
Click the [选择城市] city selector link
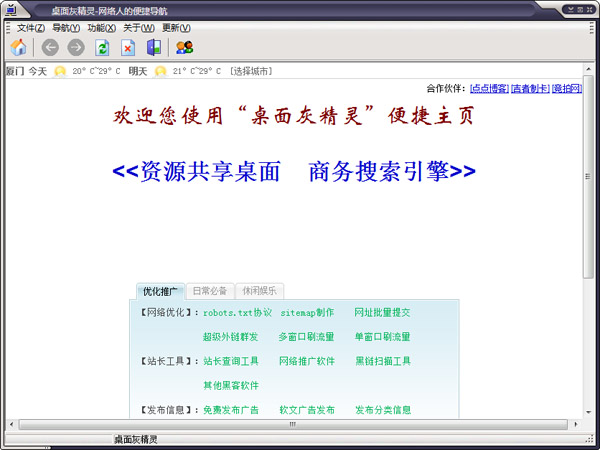[251, 71]
